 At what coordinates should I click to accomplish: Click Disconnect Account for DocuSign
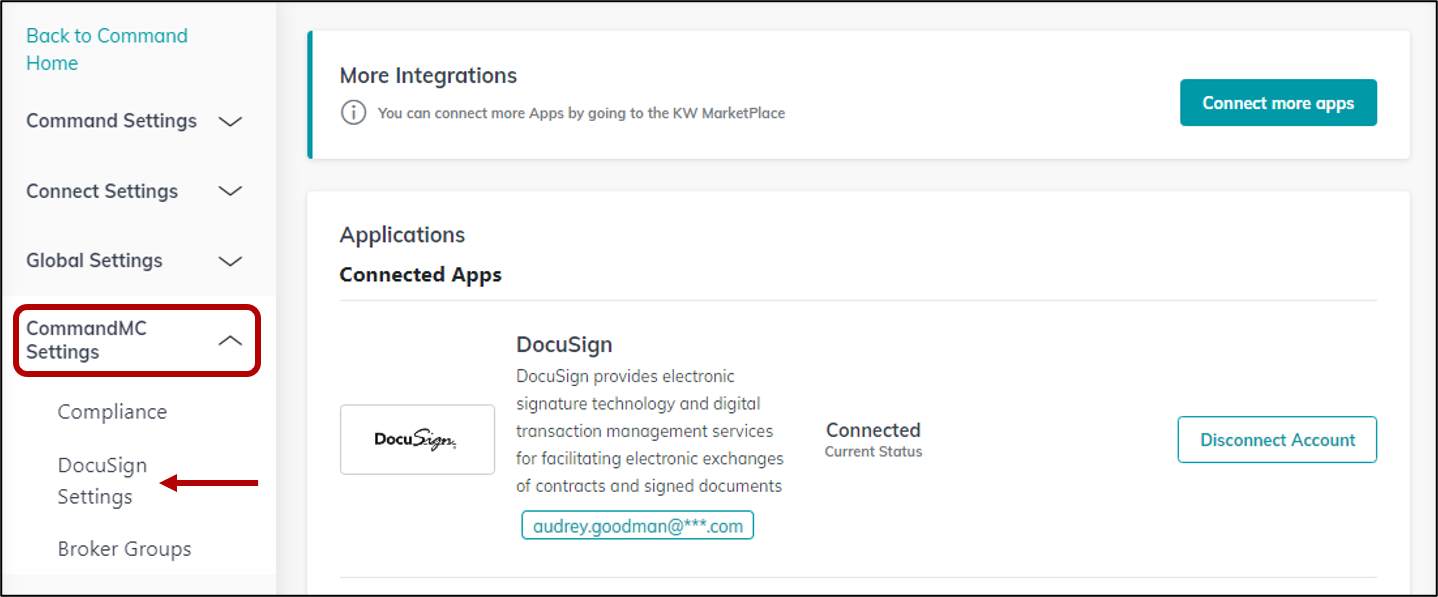[1277, 439]
